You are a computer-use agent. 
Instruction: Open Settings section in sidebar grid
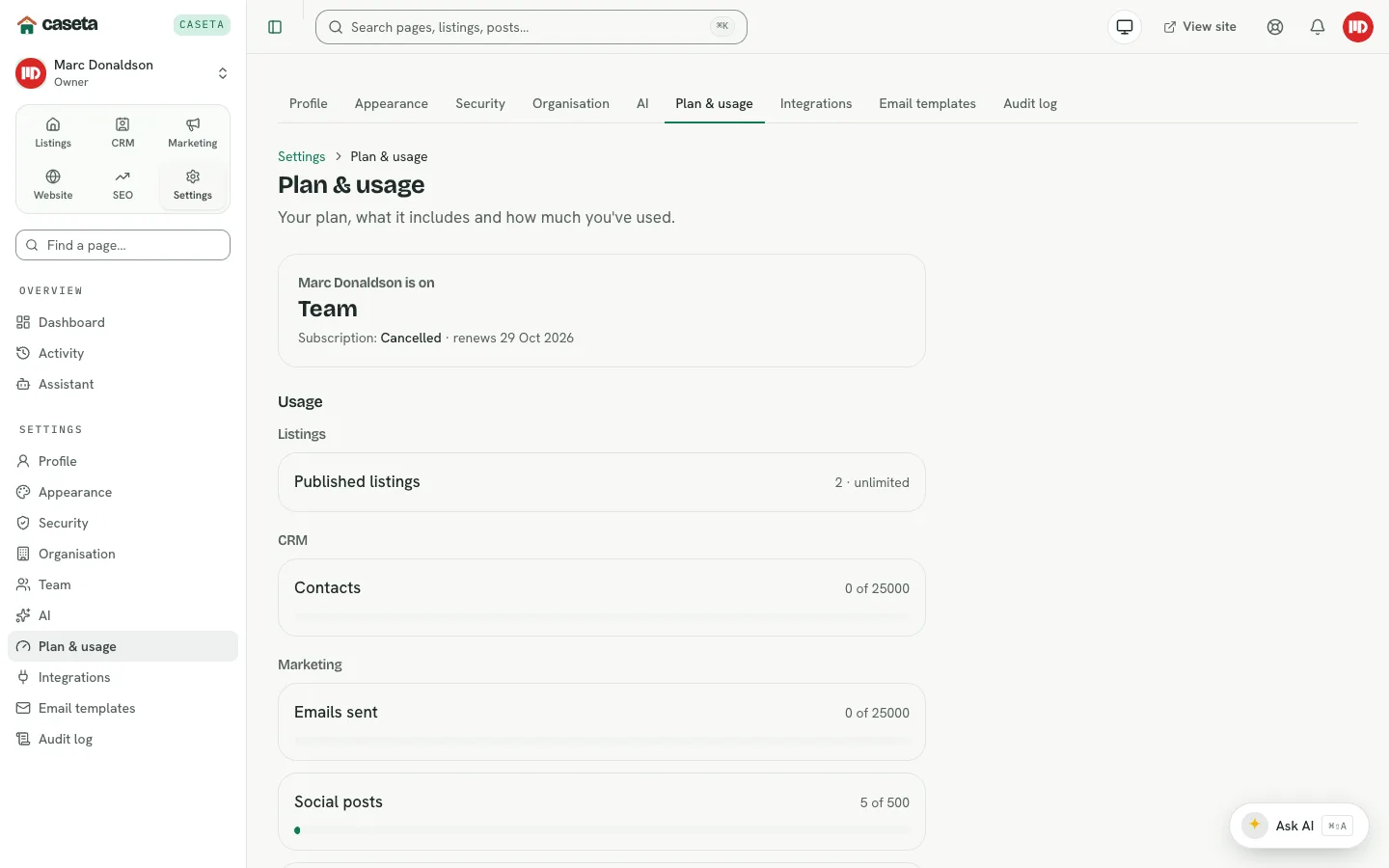pos(193,185)
